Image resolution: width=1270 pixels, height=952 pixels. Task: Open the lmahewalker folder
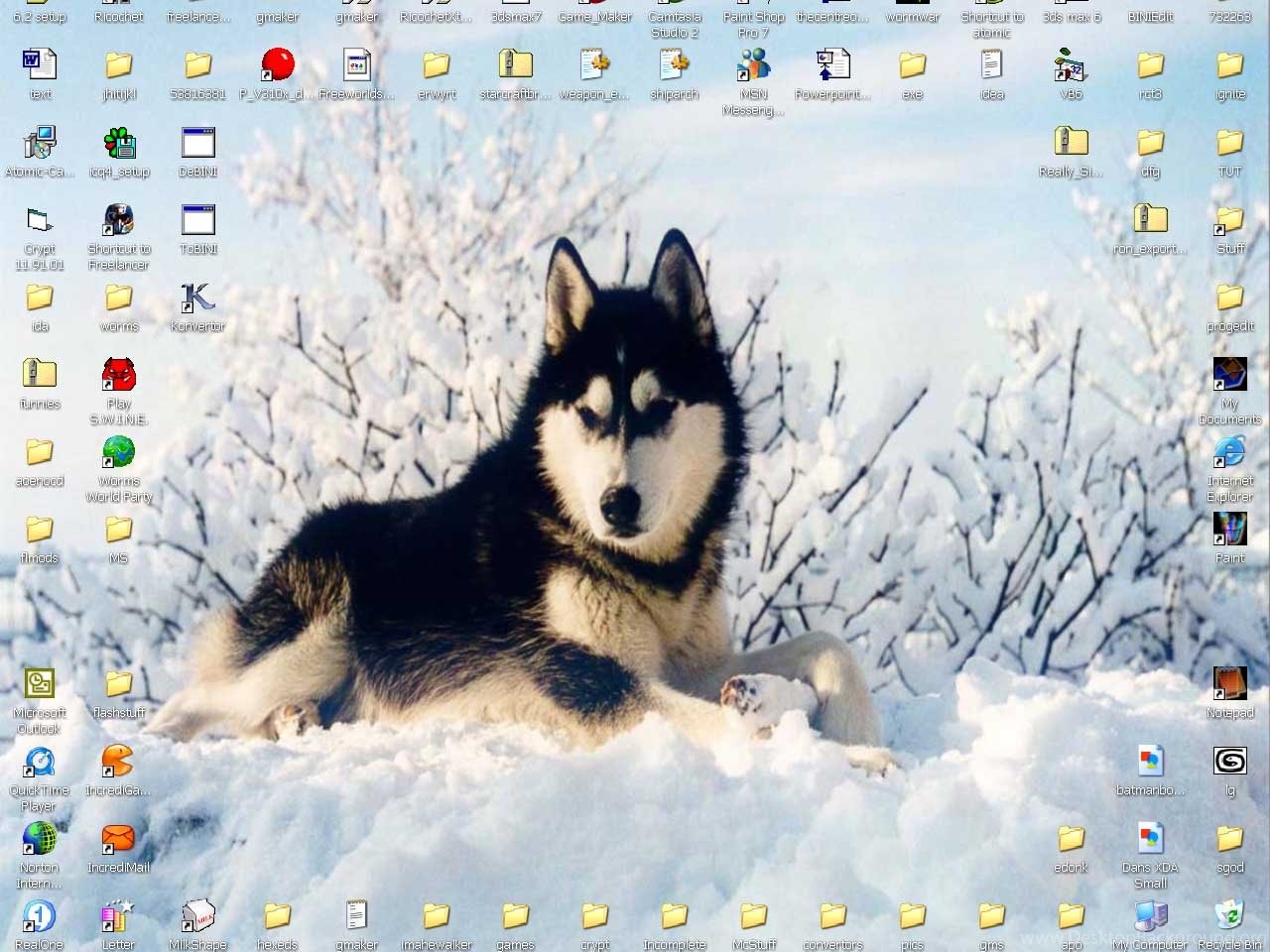click(437, 916)
